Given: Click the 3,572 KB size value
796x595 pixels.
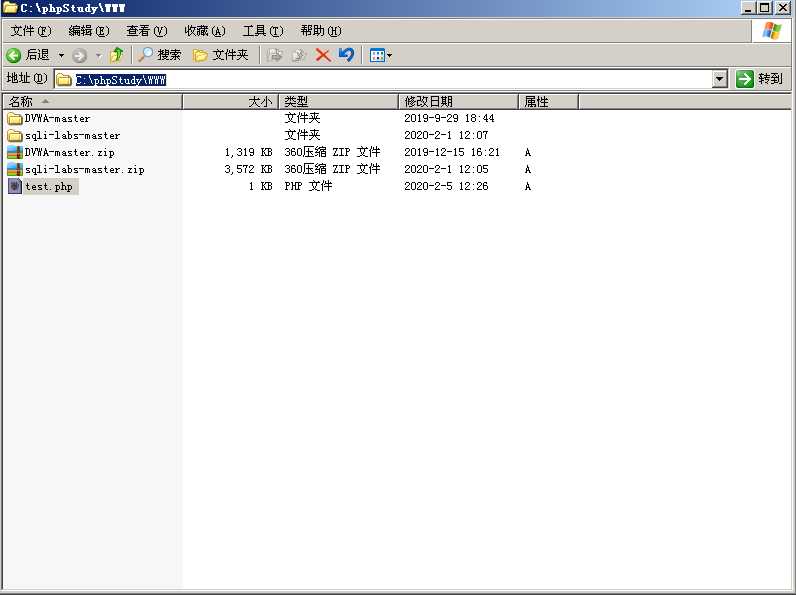Looking at the screenshot, I should tap(248, 169).
